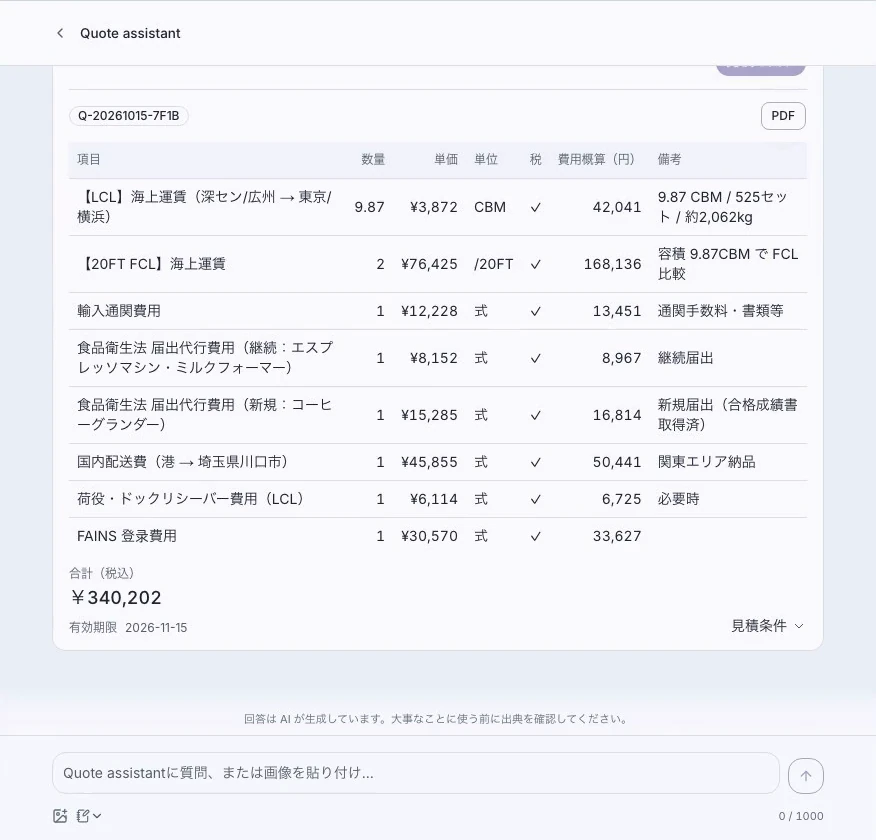Image resolution: width=876 pixels, height=840 pixels.
Task: Go back using the left chevron arrow
Action: point(60,34)
